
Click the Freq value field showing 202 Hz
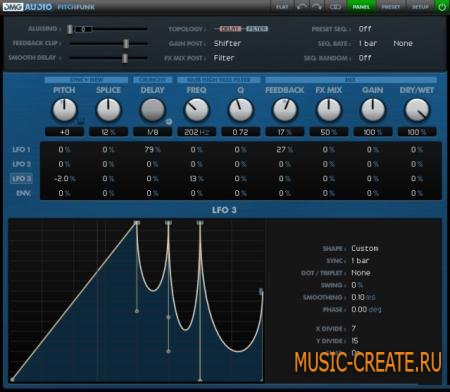[x=196, y=132]
